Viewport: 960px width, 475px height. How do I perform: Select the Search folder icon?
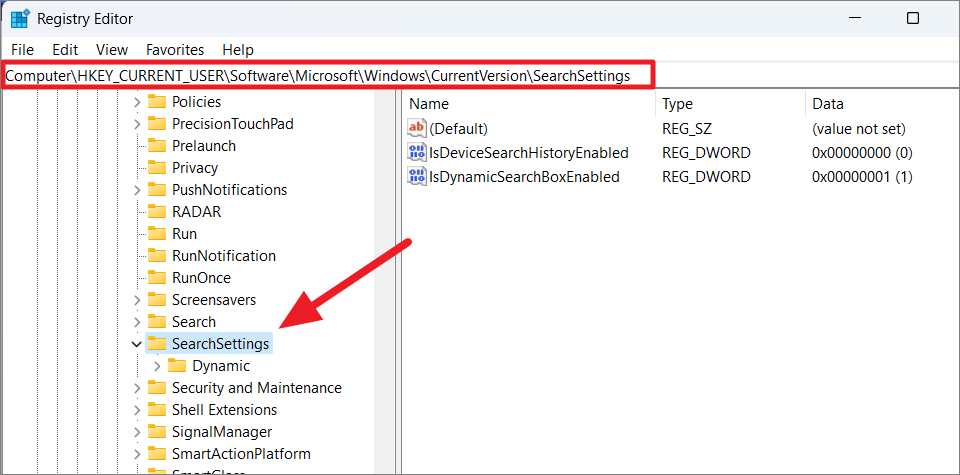pyautogui.click(x=157, y=322)
